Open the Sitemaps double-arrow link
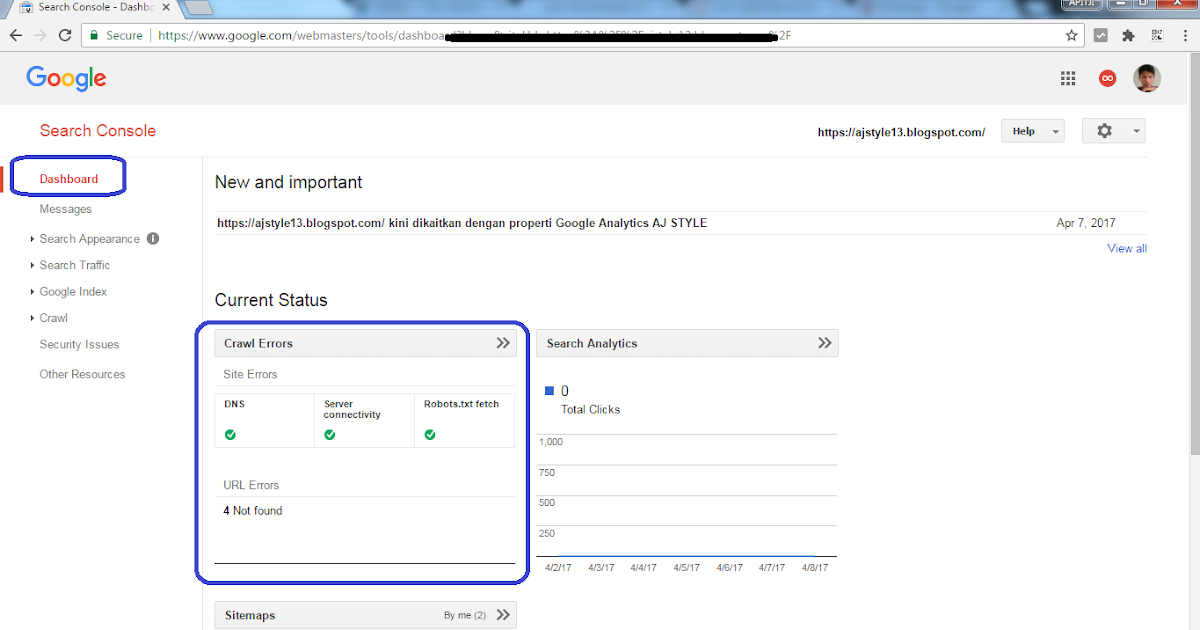The height and width of the screenshot is (630, 1200). 503,615
